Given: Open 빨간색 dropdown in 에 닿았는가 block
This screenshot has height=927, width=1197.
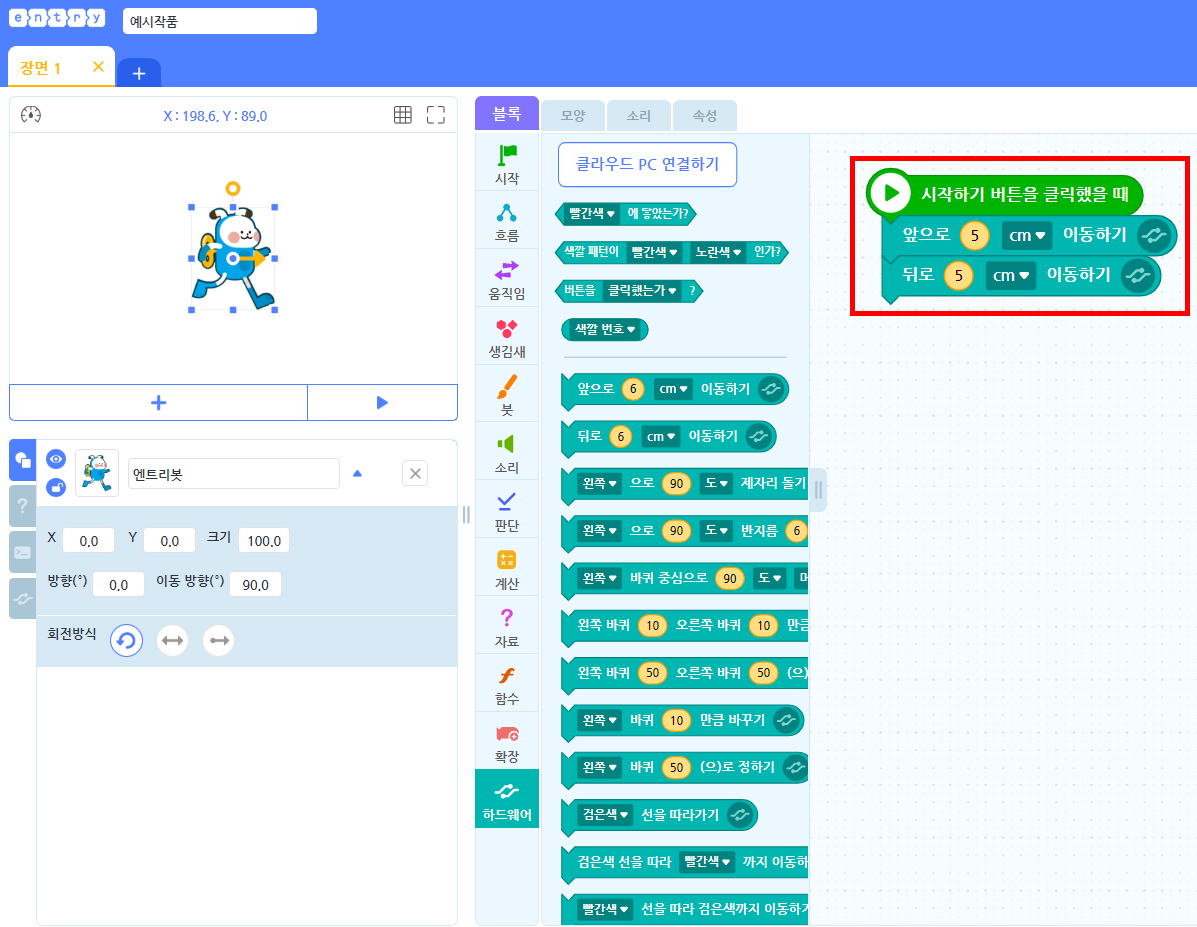Looking at the screenshot, I should click(x=592, y=214).
